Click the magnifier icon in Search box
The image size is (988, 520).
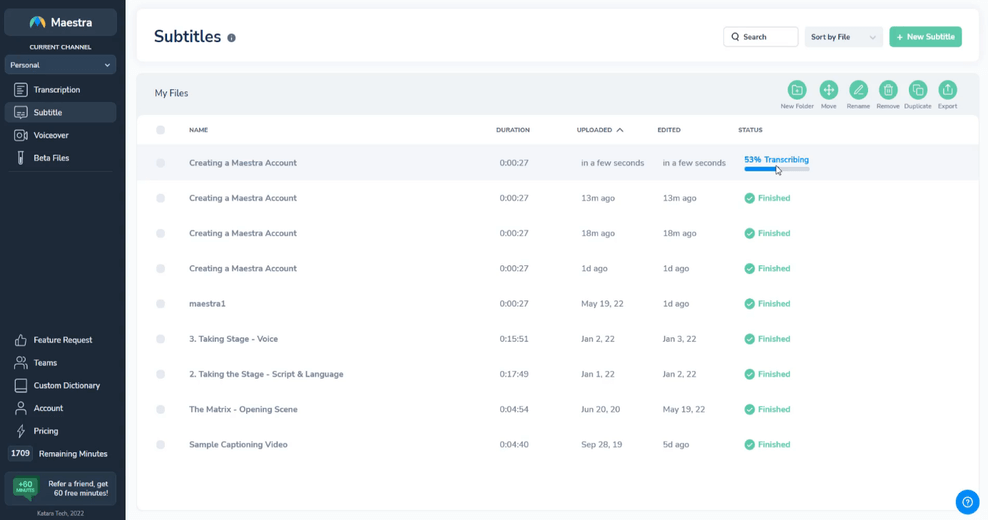735,37
